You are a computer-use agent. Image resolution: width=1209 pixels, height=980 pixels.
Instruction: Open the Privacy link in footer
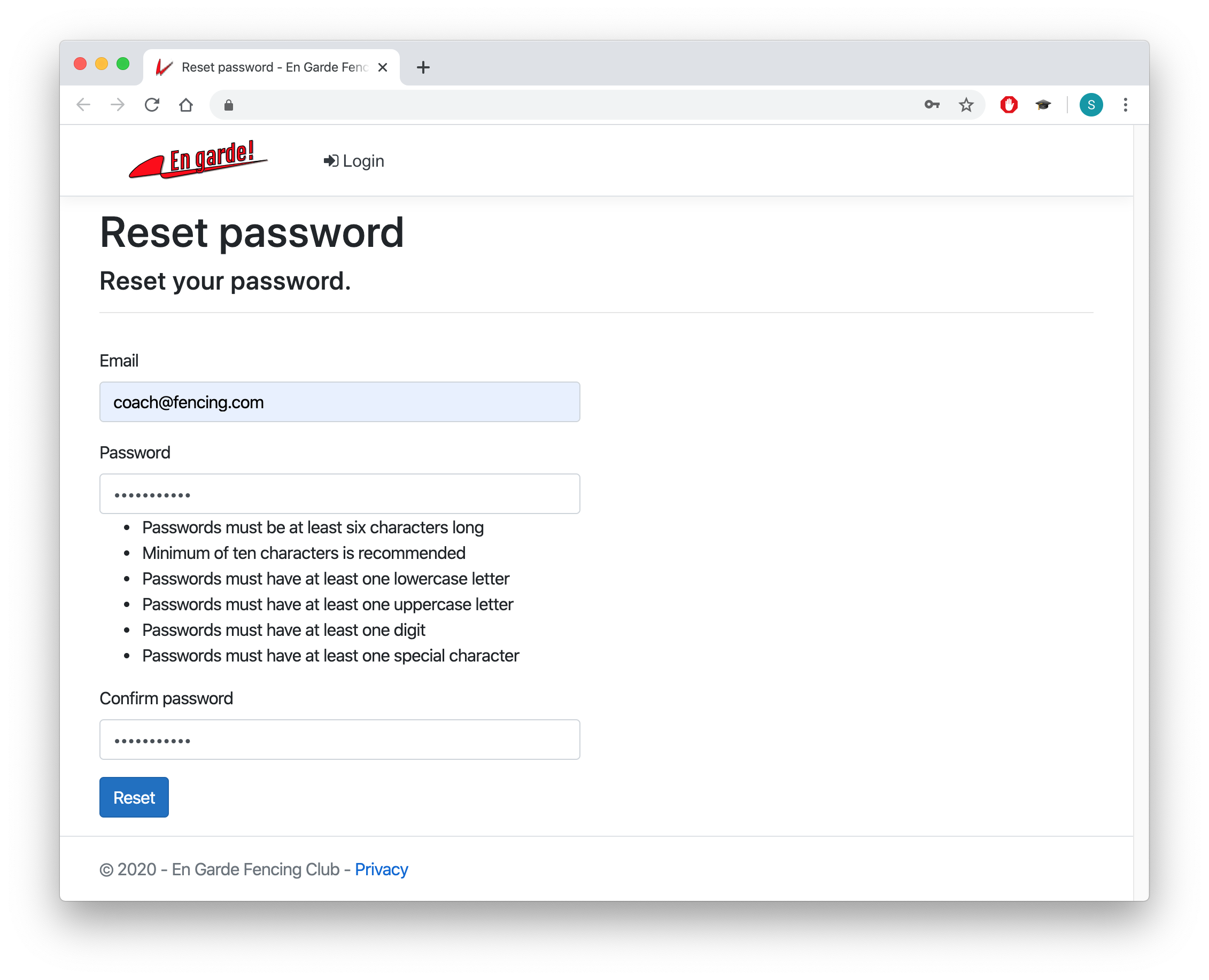pos(381,869)
